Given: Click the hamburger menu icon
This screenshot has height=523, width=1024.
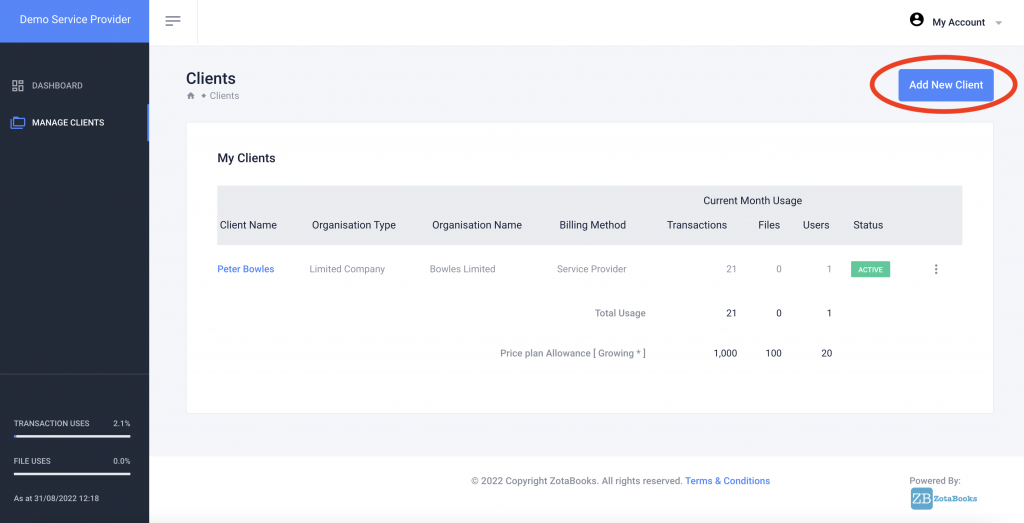Looking at the screenshot, I should pyautogui.click(x=173, y=21).
